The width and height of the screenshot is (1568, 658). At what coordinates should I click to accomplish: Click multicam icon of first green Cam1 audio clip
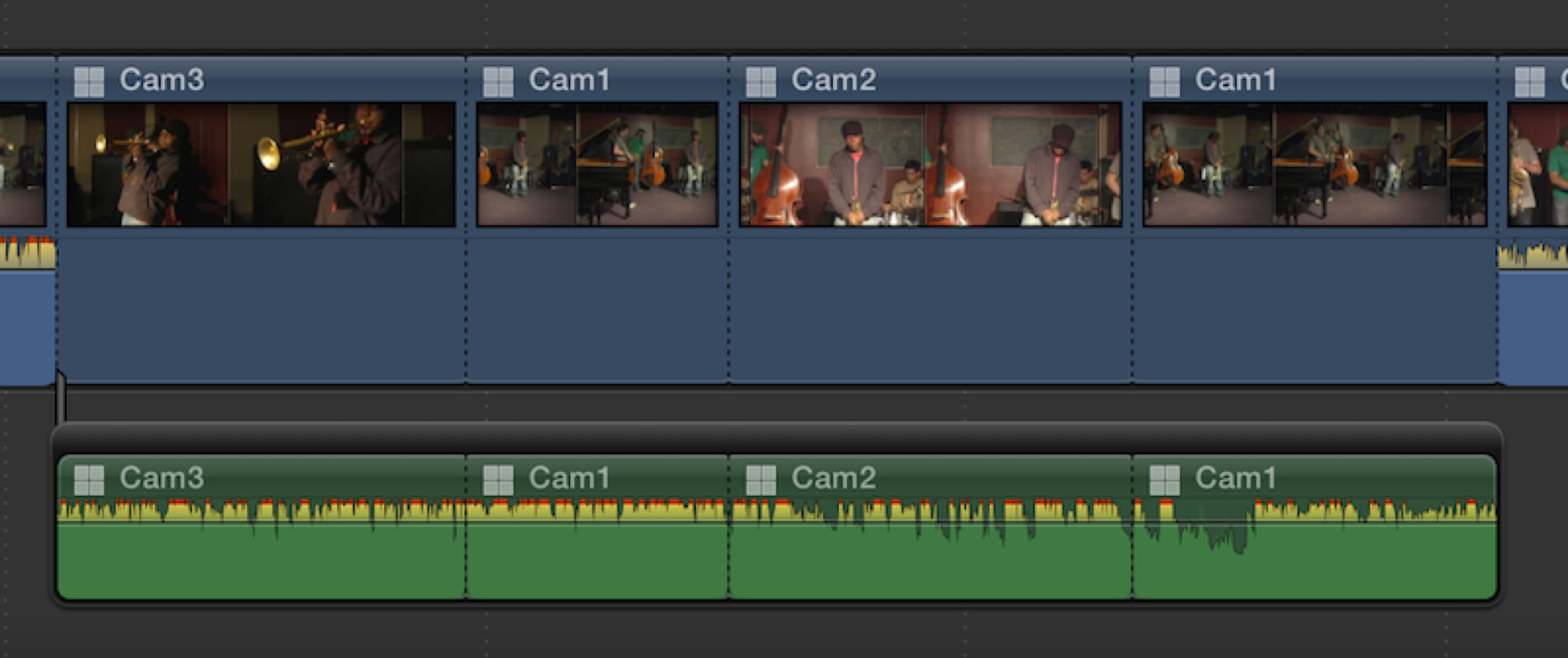[x=498, y=480]
